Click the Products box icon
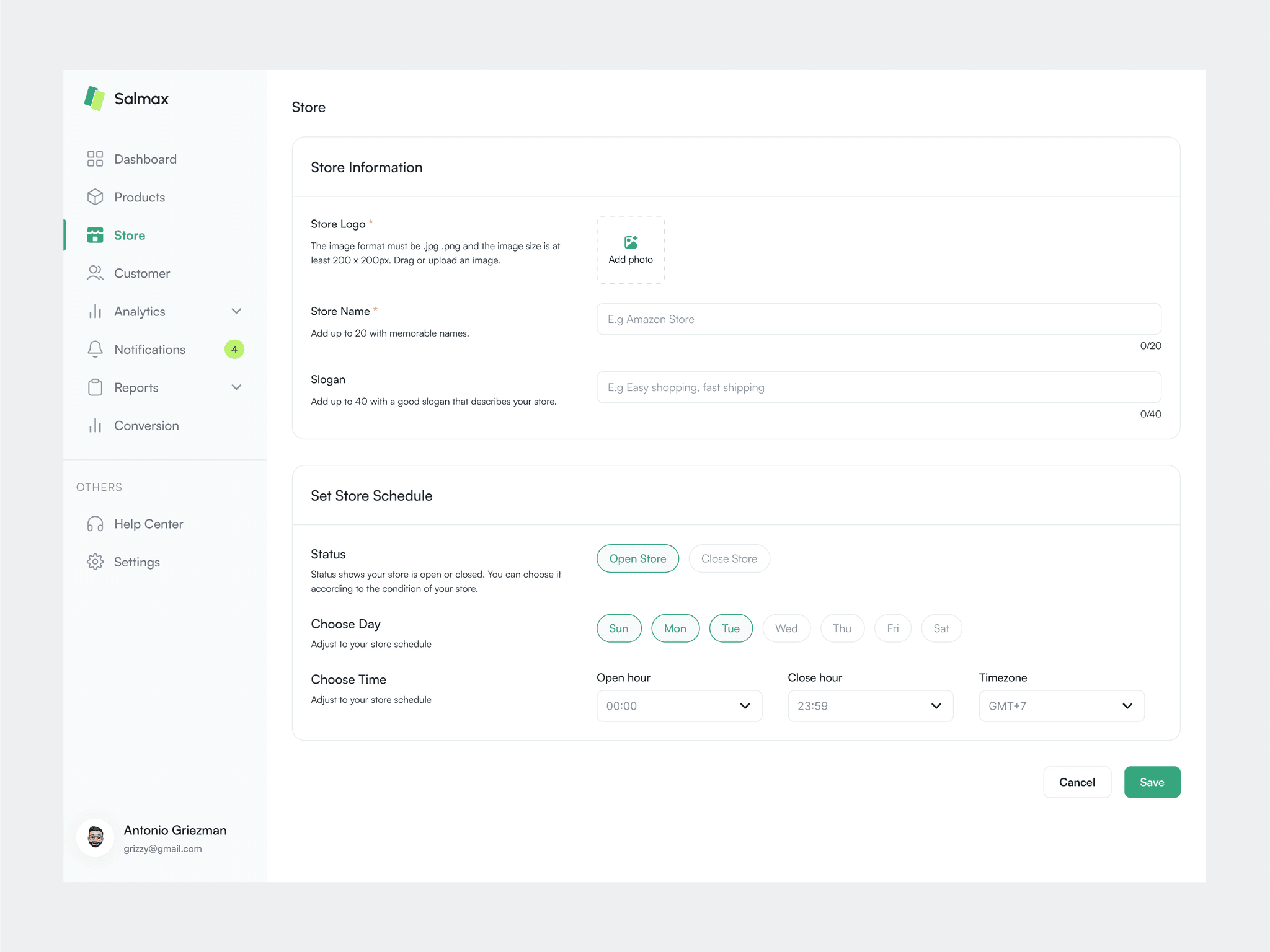The height and width of the screenshot is (952, 1270). pos(95,197)
